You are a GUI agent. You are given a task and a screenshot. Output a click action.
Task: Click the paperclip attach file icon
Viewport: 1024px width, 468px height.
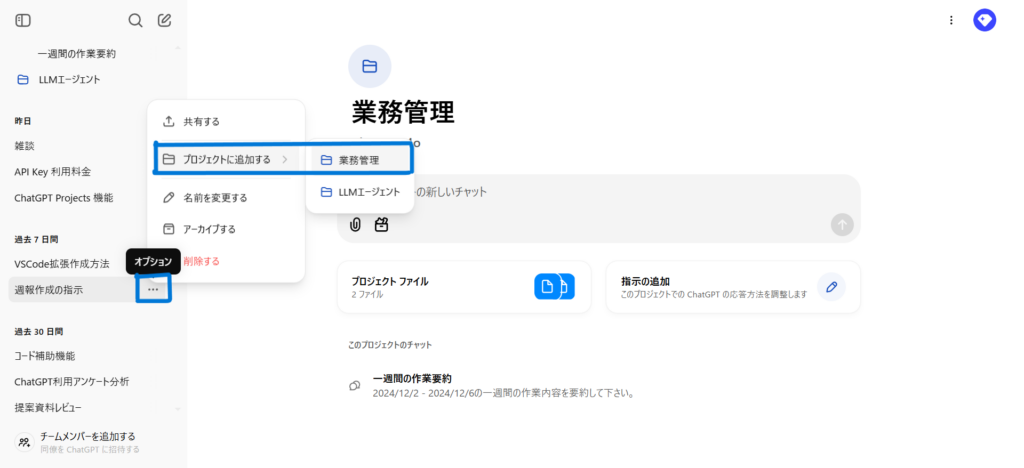coord(355,225)
